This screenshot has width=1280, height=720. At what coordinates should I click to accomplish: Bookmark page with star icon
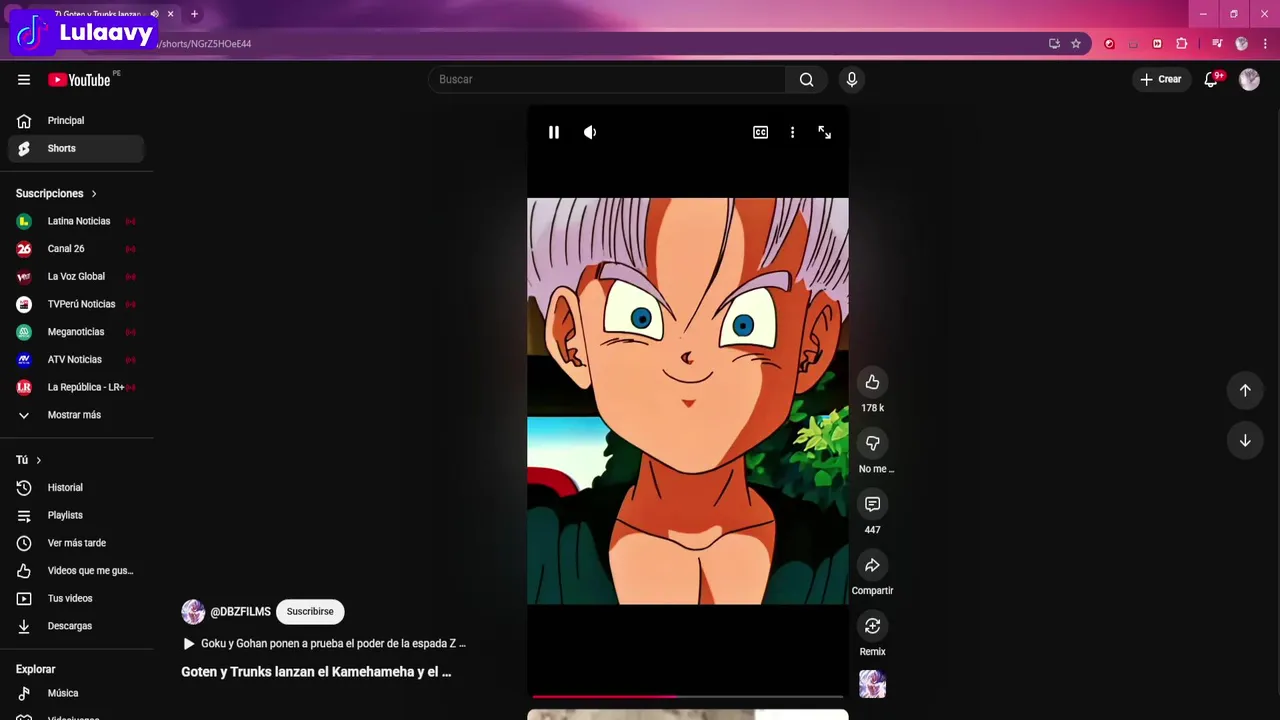pos(1076,44)
